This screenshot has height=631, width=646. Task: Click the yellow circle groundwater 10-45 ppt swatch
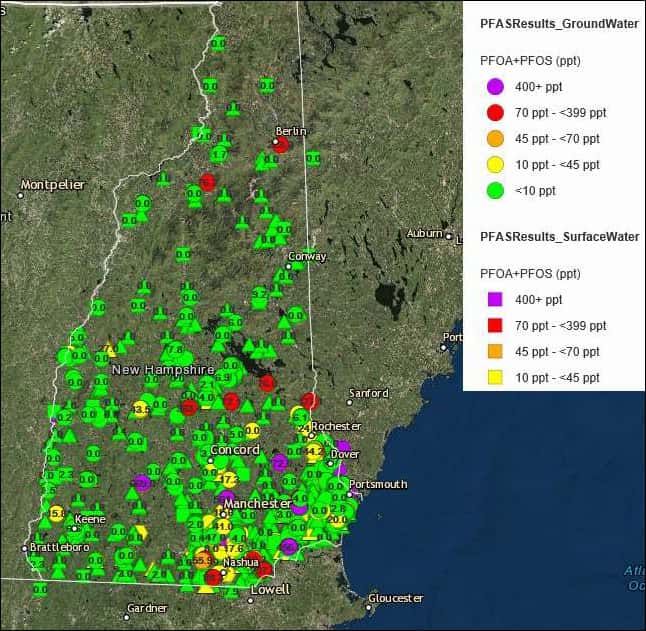pos(495,165)
